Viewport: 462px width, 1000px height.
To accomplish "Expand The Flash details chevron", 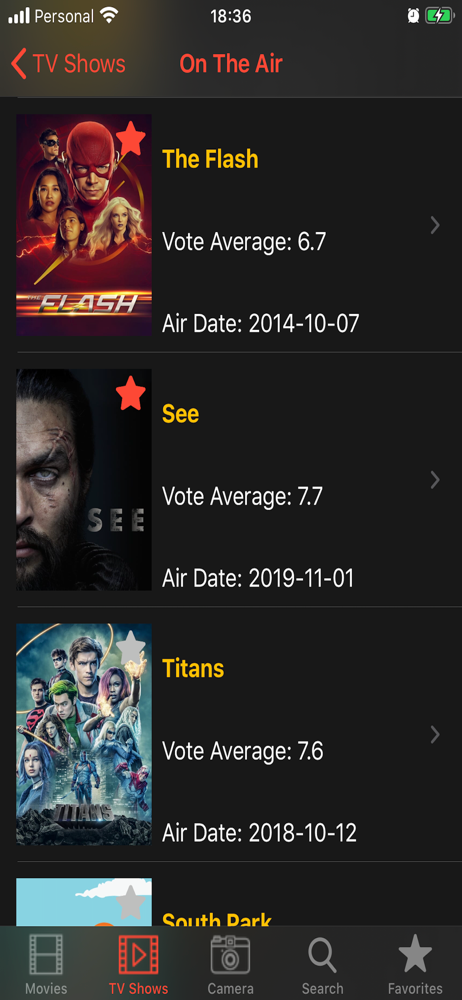I will (435, 225).
